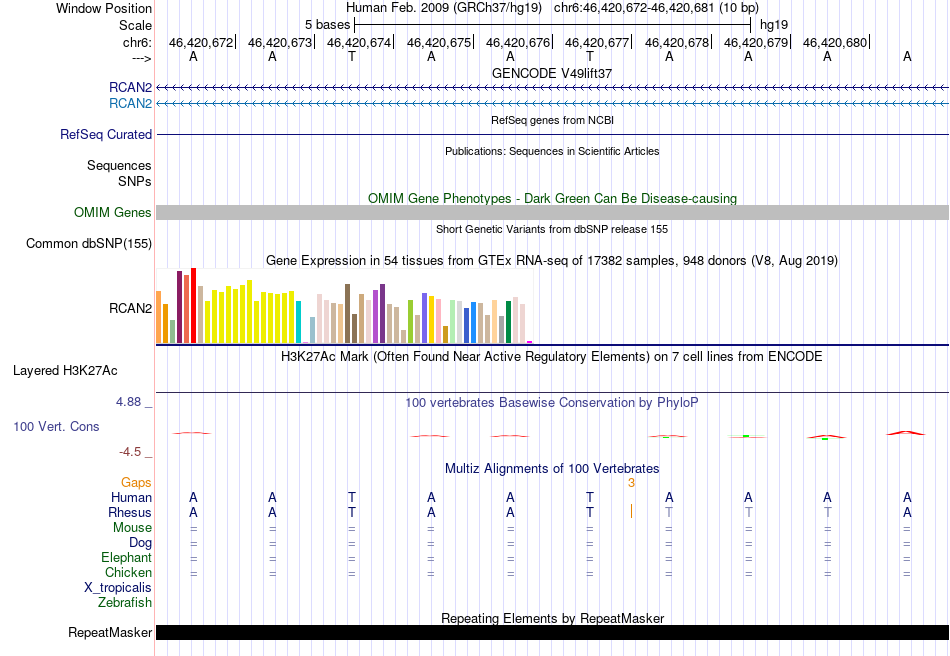
Task: Click the orange gap count 3
Action: [631, 482]
